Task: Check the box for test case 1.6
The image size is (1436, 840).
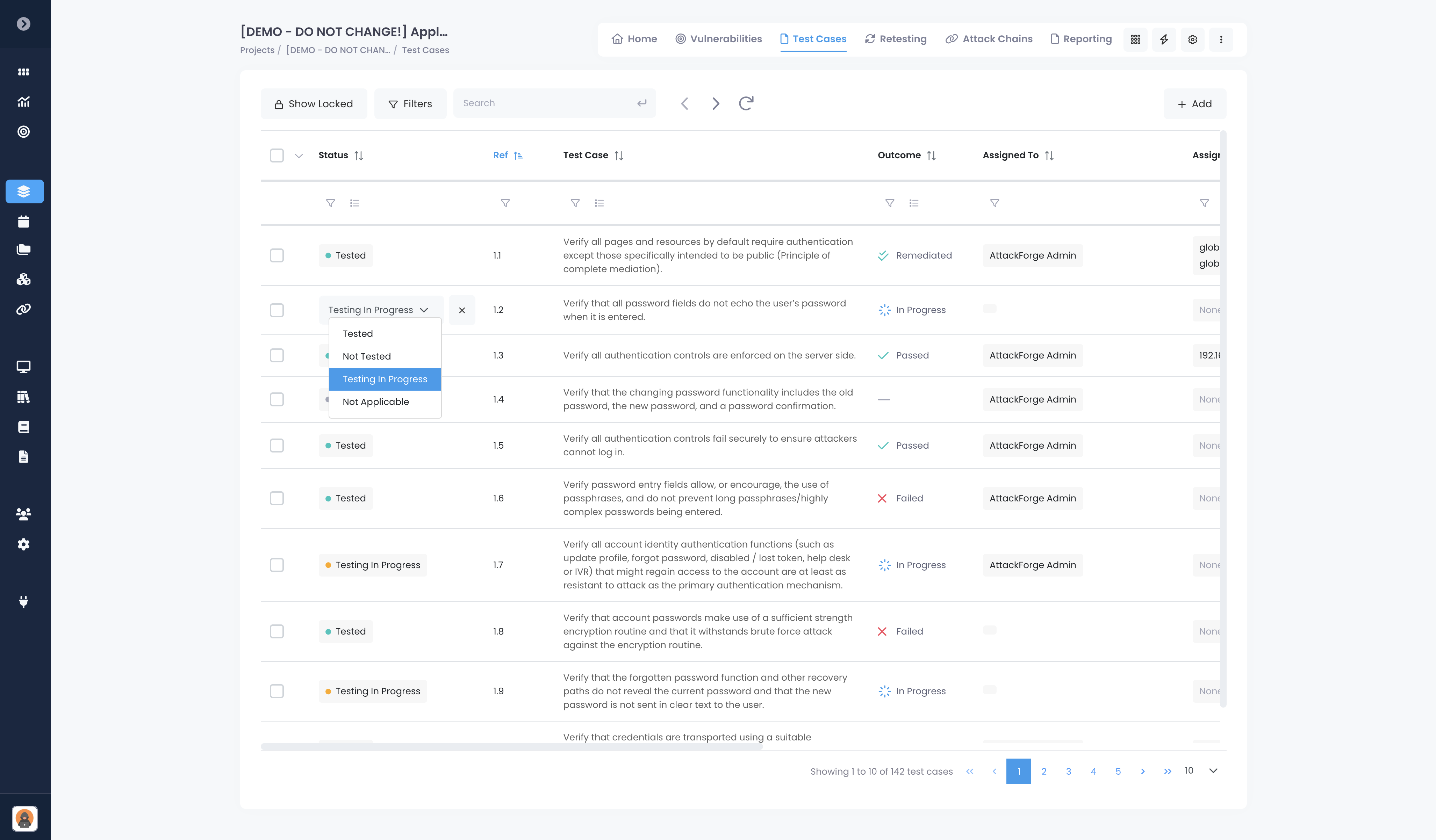Action: tap(277, 498)
